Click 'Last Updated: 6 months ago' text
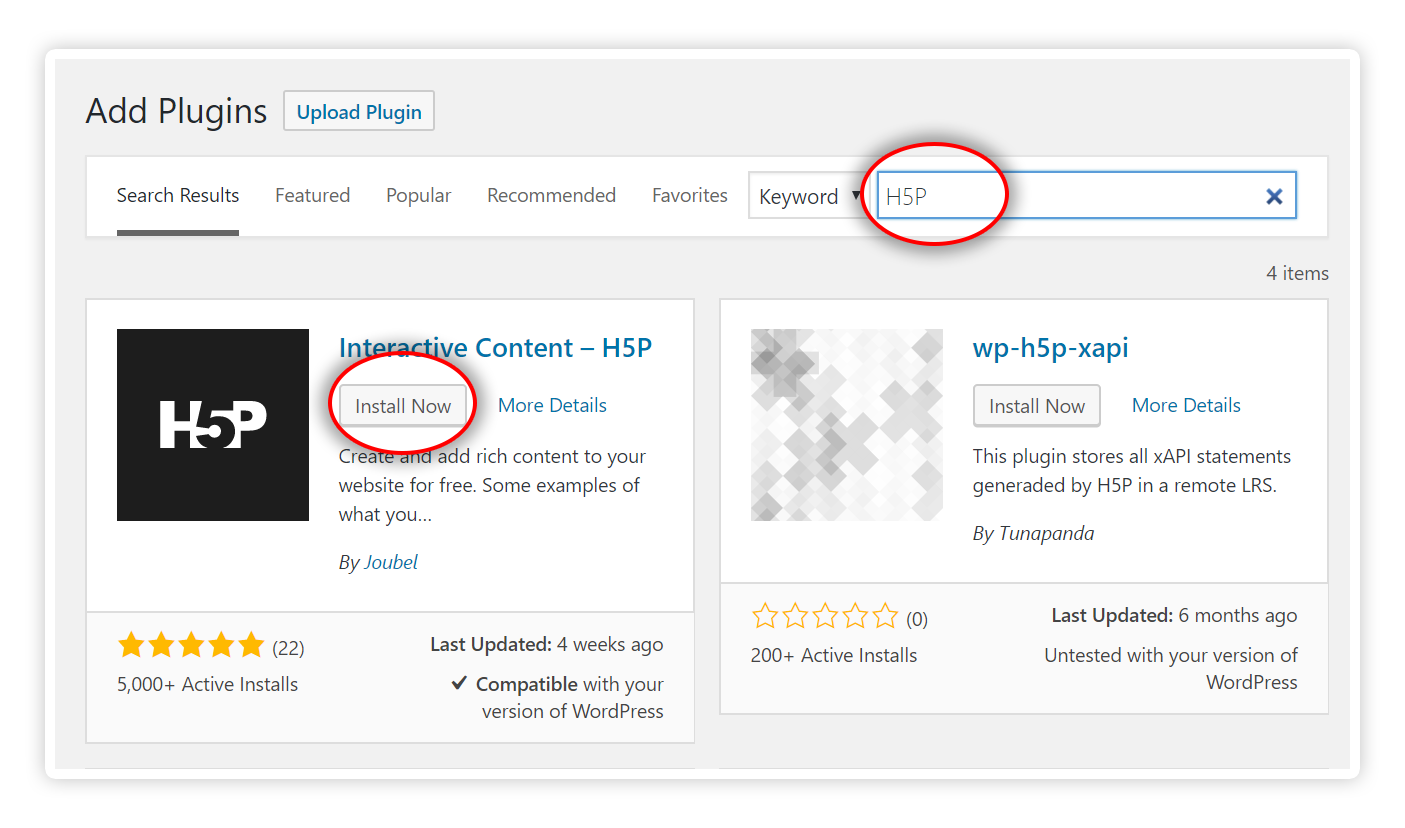The width and height of the screenshot is (1405, 828). pos(1174,616)
